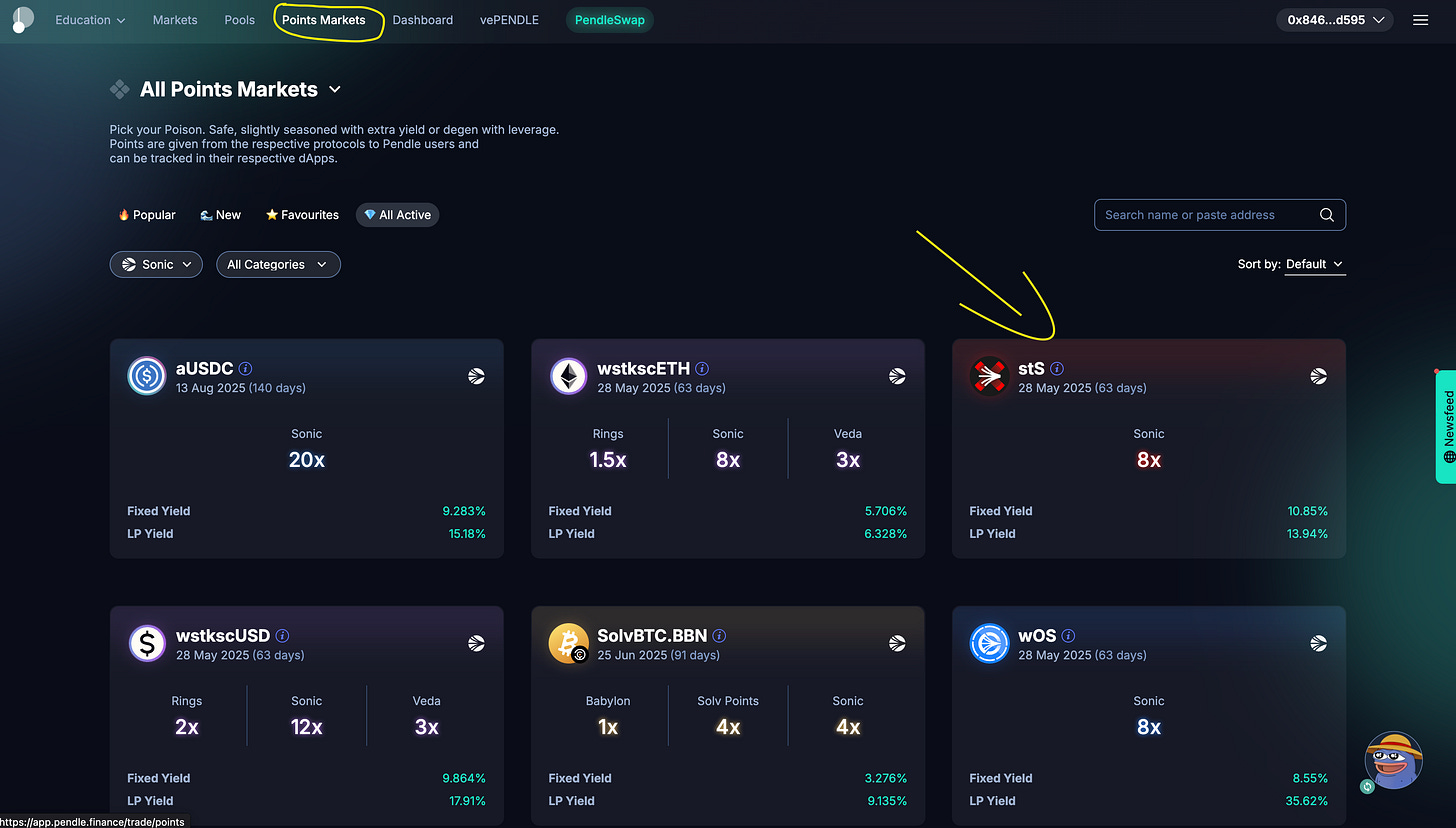Click the Pendle logo icon
The width and height of the screenshot is (1456, 828).
(x=22, y=19)
